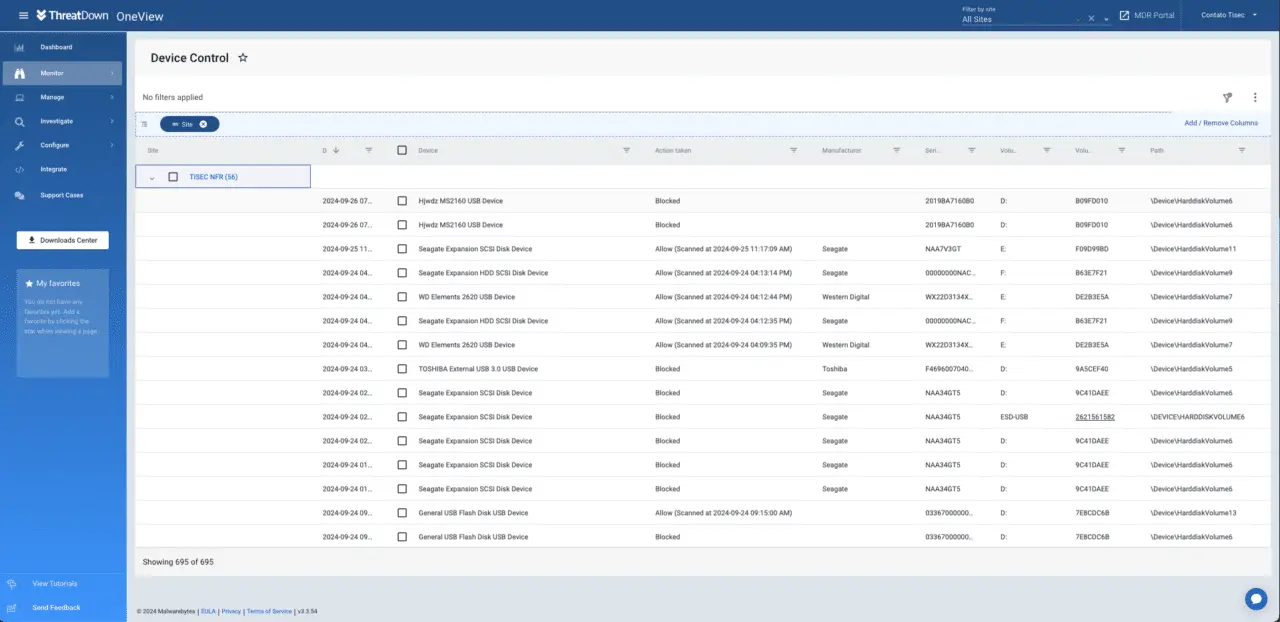Remove the Site filter chip with the X
This screenshot has width=1280, height=622.
(203, 124)
